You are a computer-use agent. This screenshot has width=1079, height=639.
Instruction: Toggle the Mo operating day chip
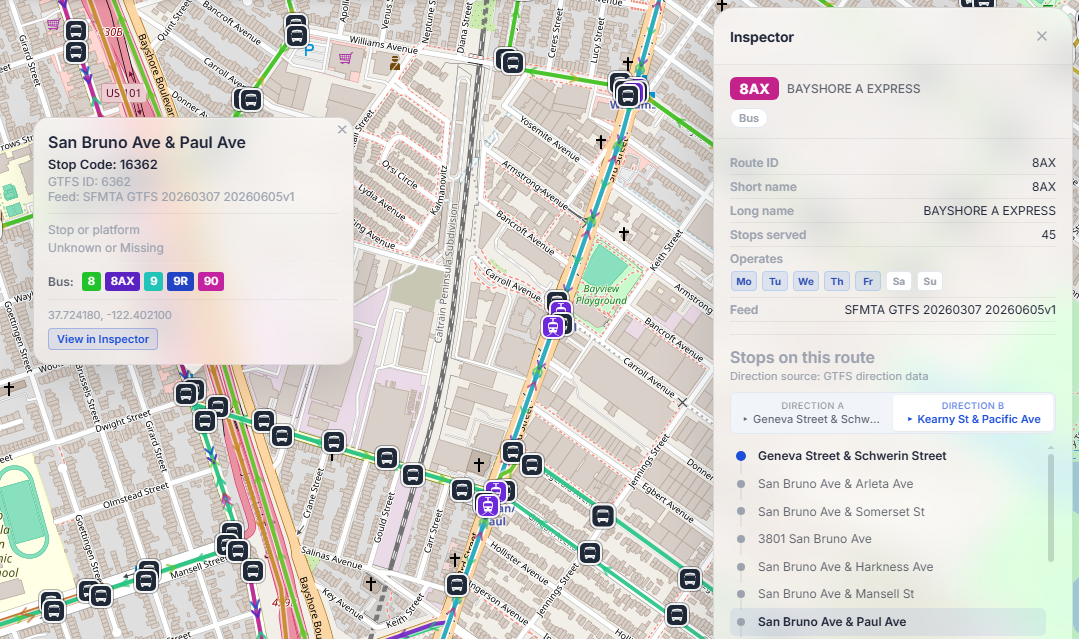tap(744, 281)
